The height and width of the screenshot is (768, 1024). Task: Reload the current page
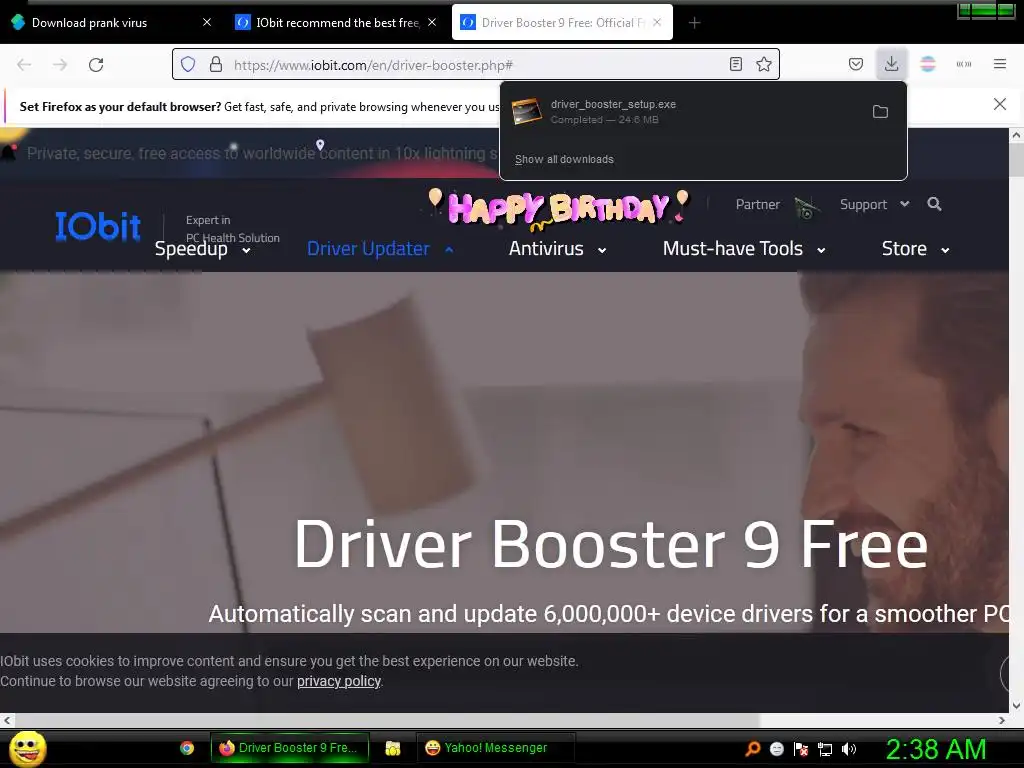pyautogui.click(x=96, y=65)
